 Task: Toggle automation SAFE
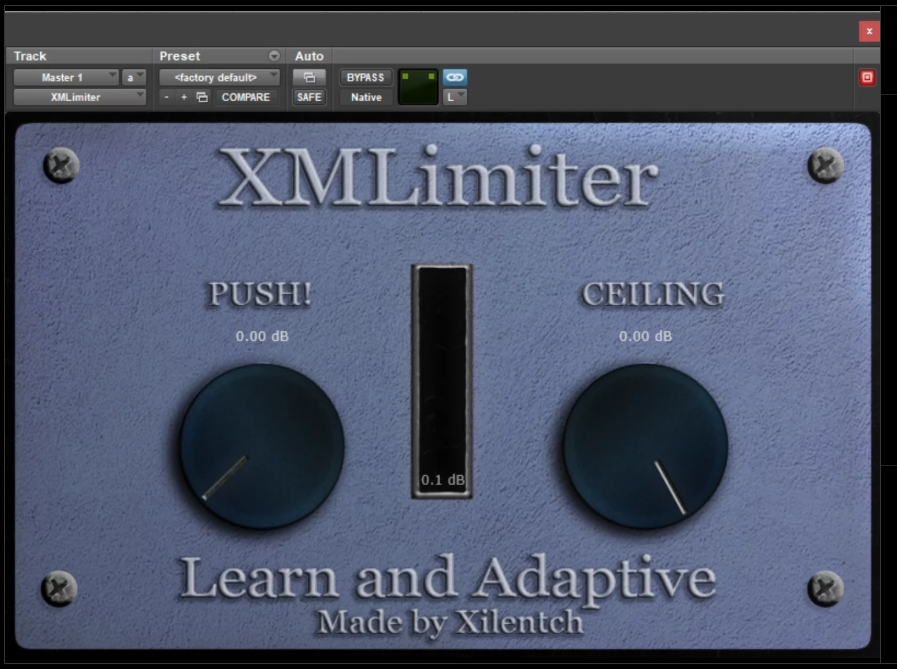click(x=309, y=97)
